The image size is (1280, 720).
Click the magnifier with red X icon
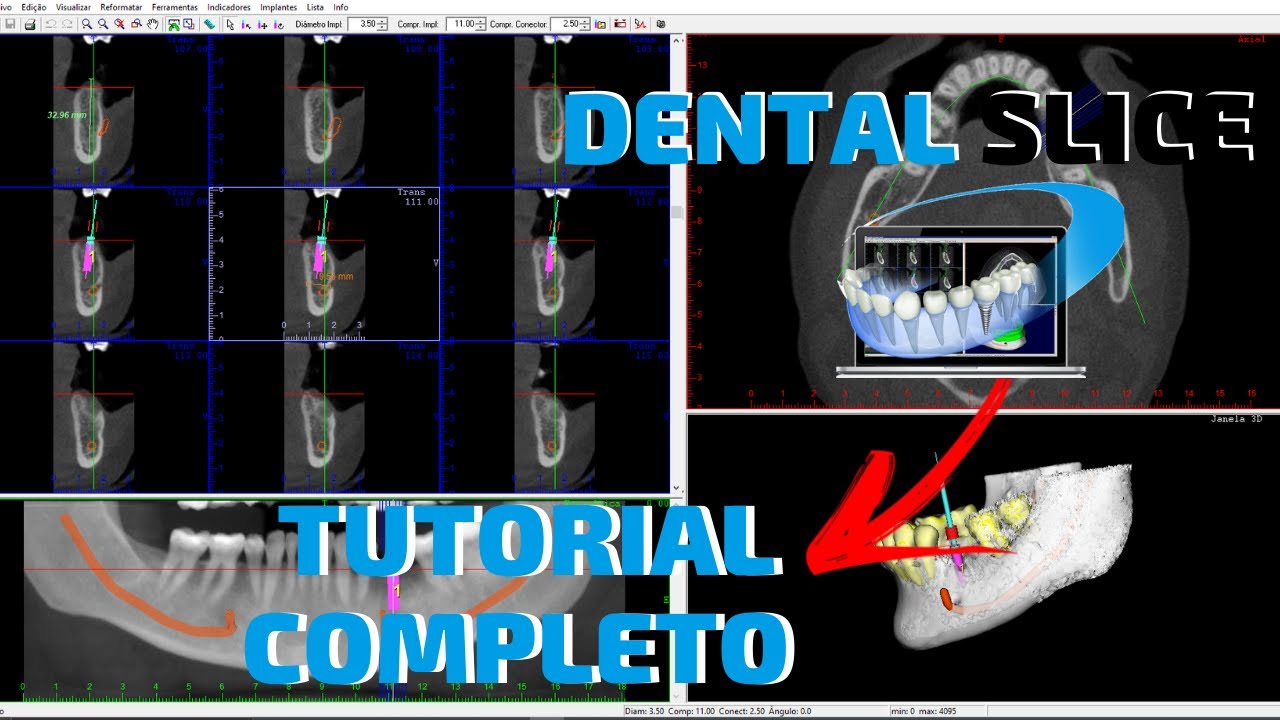(120, 24)
